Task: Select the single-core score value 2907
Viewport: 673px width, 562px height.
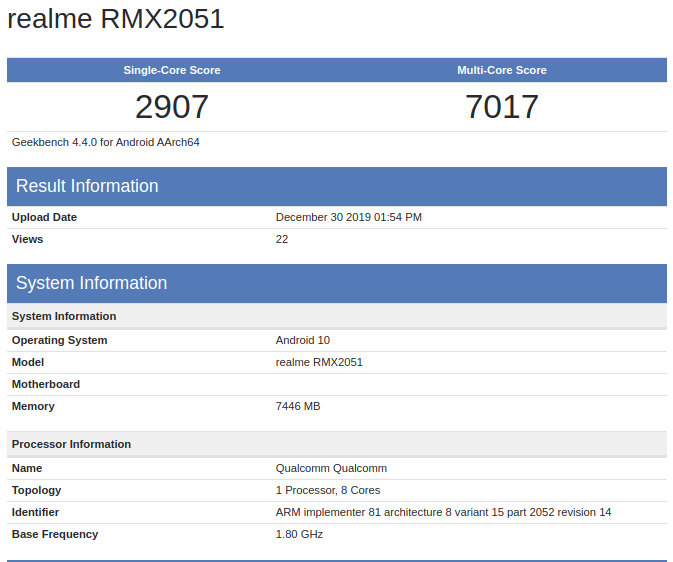Action: click(x=172, y=106)
